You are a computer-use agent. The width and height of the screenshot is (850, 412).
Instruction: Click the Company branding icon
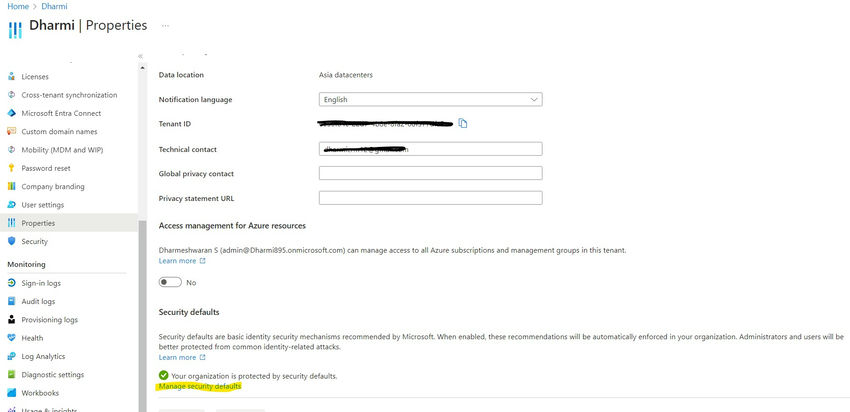[x=11, y=186]
